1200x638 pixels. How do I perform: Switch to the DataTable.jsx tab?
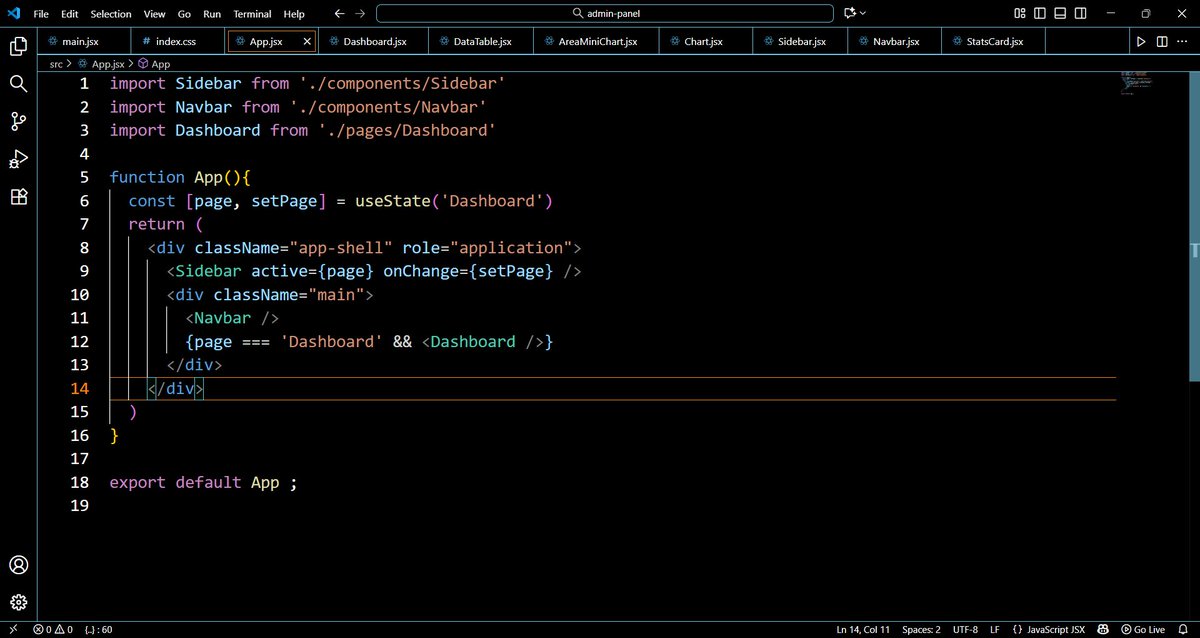[x=481, y=42]
